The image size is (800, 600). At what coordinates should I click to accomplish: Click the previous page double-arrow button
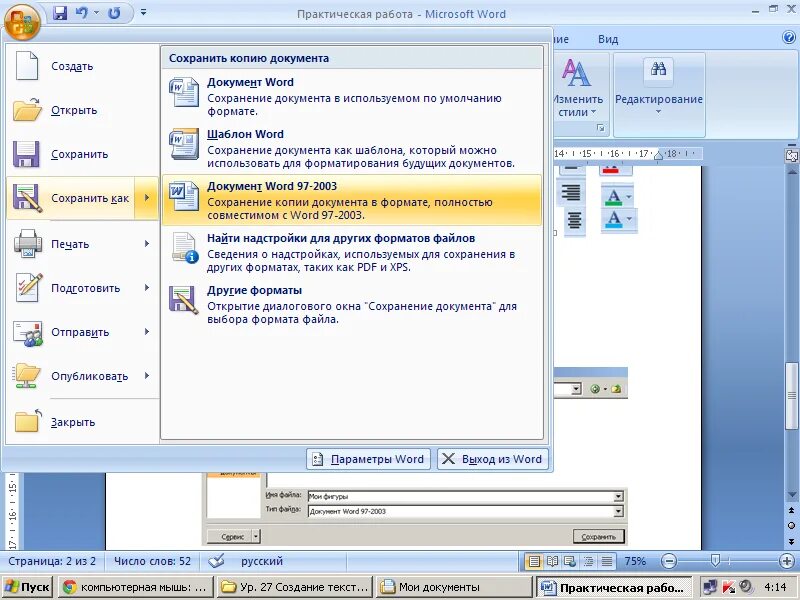click(x=791, y=511)
